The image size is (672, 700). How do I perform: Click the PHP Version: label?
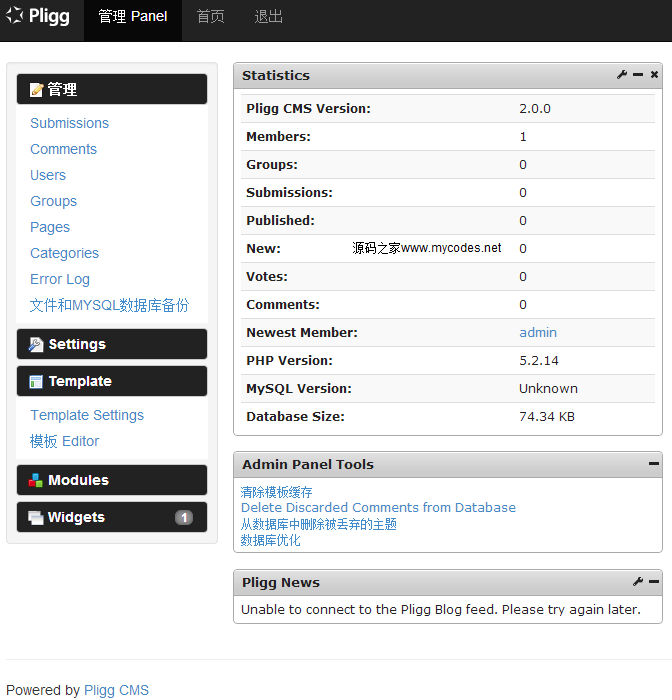[289, 361]
